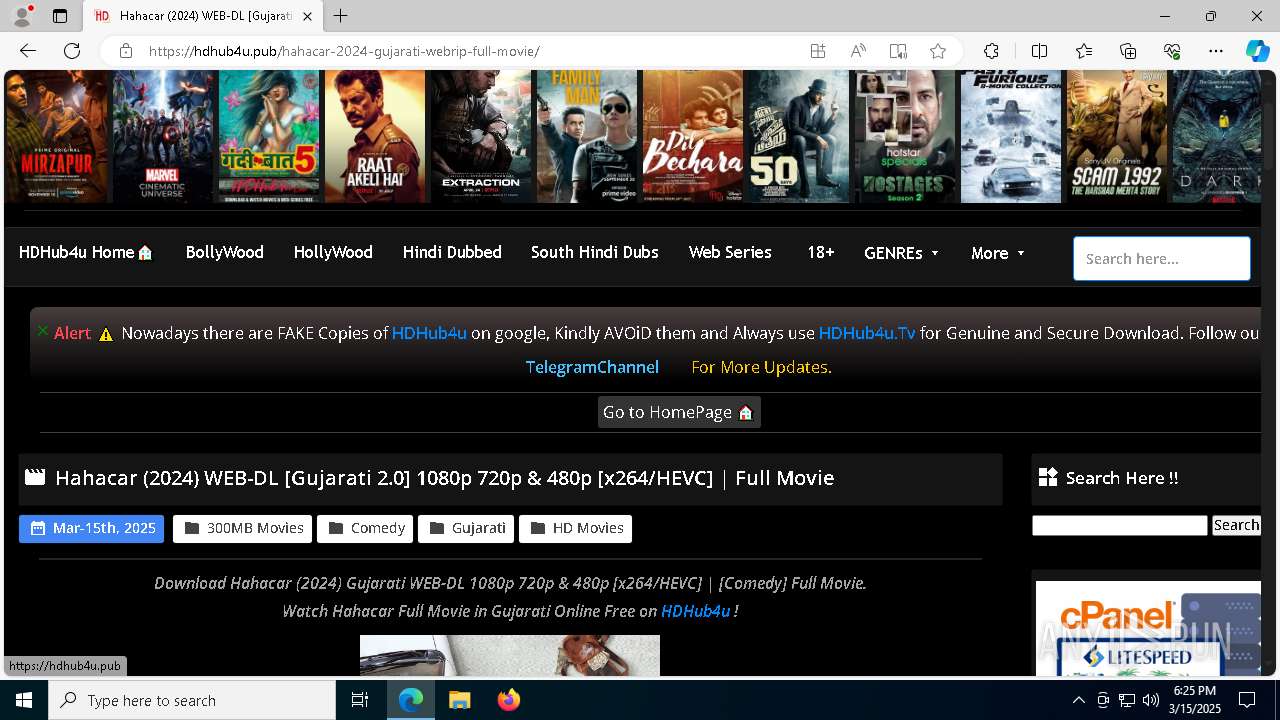Open the HollyWood menu item
Image resolution: width=1280 pixels, height=720 pixels.
pyautogui.click(x=333, y=252)
